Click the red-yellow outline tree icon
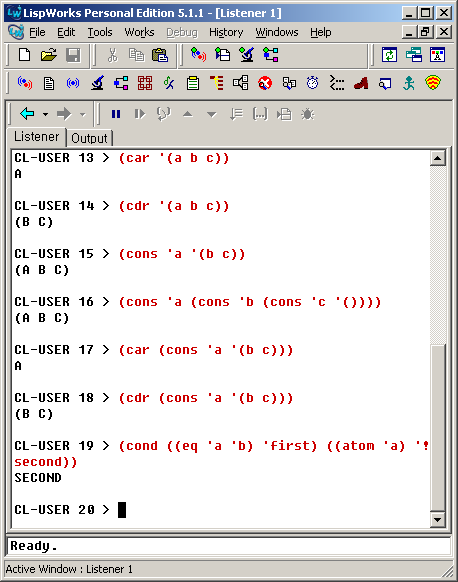The image size is (458, 582). [x=217, y=83]
